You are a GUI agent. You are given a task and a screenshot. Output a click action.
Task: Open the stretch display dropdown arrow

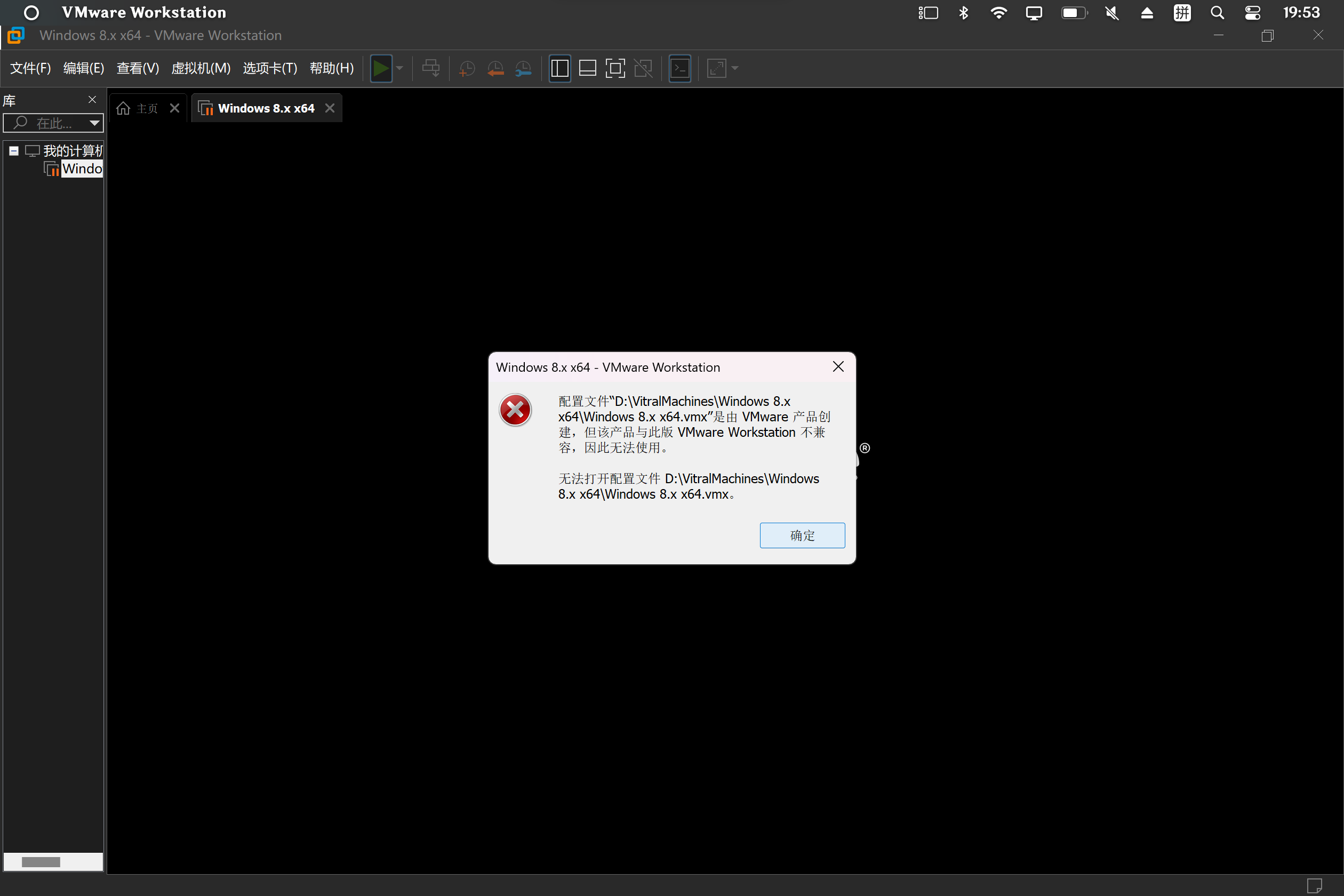click(735, 69)
